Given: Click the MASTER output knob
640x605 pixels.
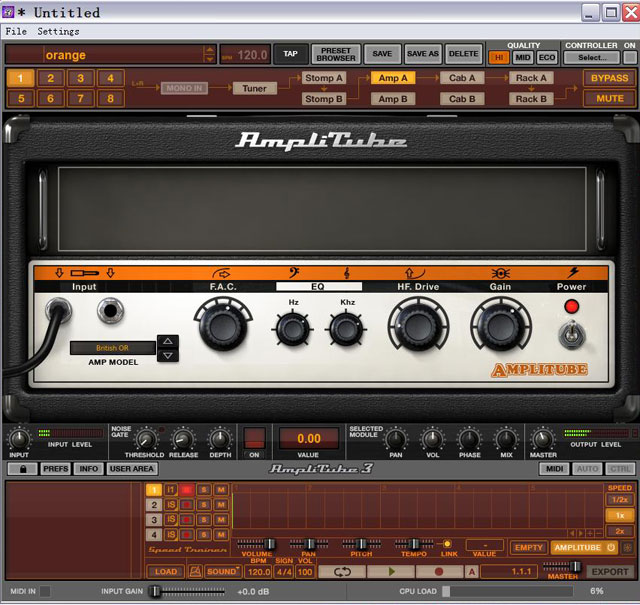Looking at the screenshot, I should pyautogui.click(x=542, y=439).
